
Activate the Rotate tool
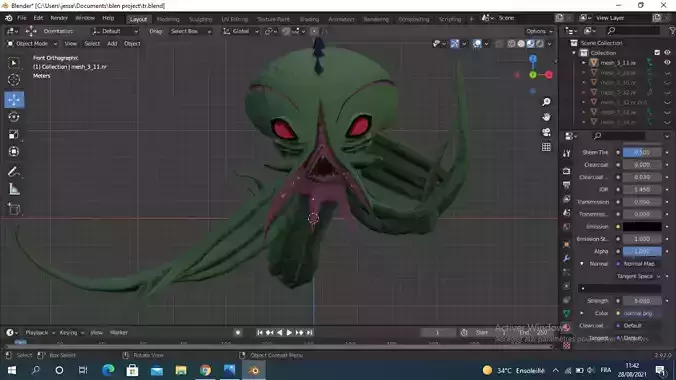(14, 117)
